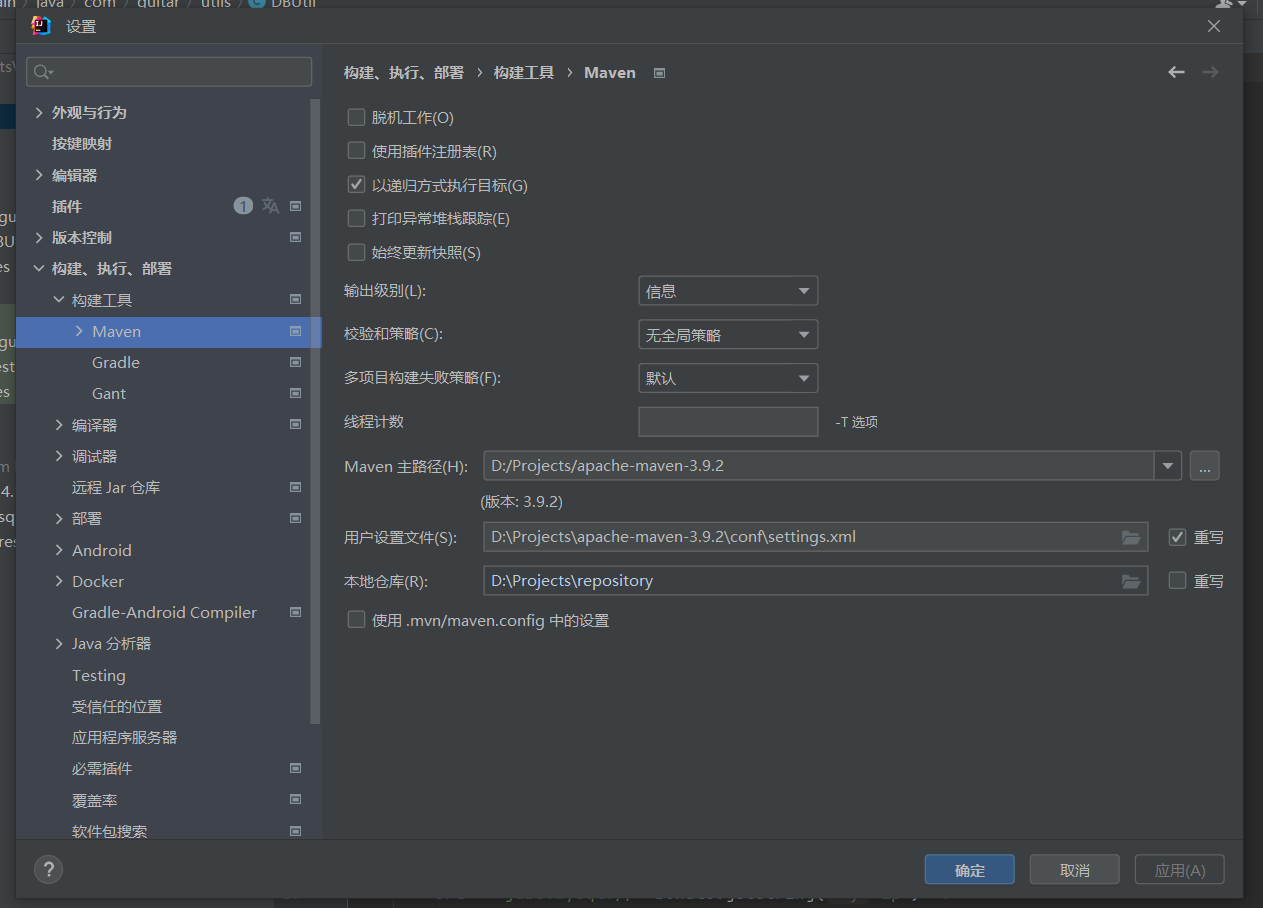Enable 使用插件注册表(R) checkbox
This screenshot has width=1263, height=908.
coord(356,151)
